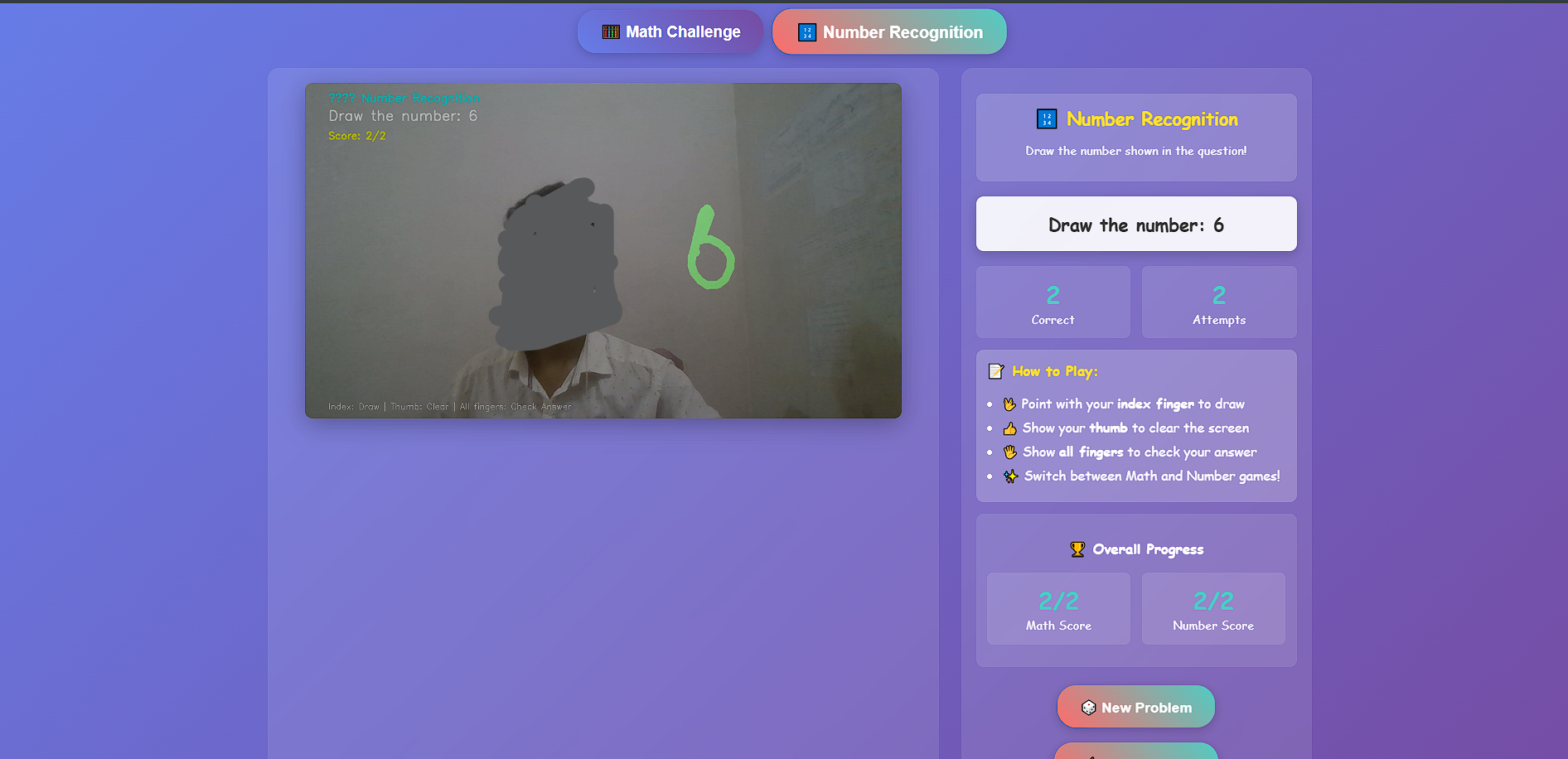Click the green drawn 6 in webcam view
The image size is (1568, 759).
tap(709, 250)
